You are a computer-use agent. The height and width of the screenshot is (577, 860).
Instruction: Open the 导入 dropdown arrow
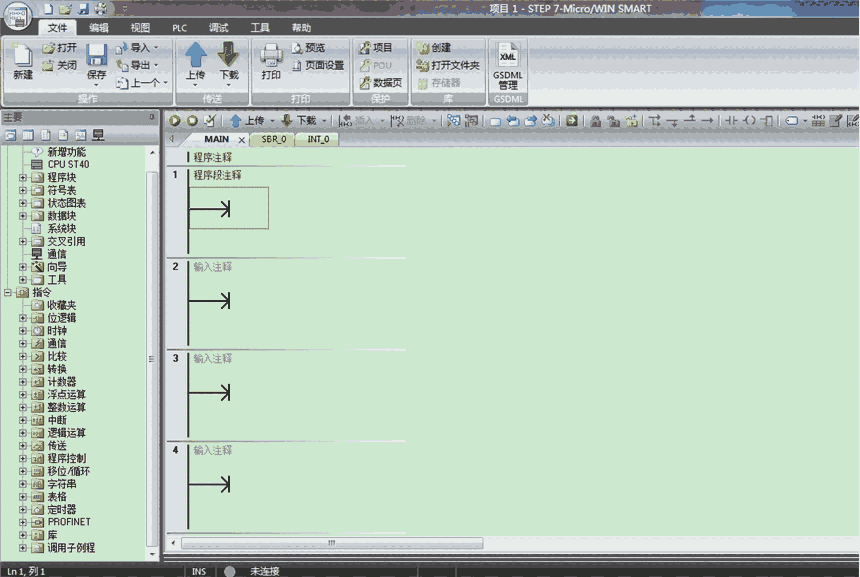(x=156, y=48)
